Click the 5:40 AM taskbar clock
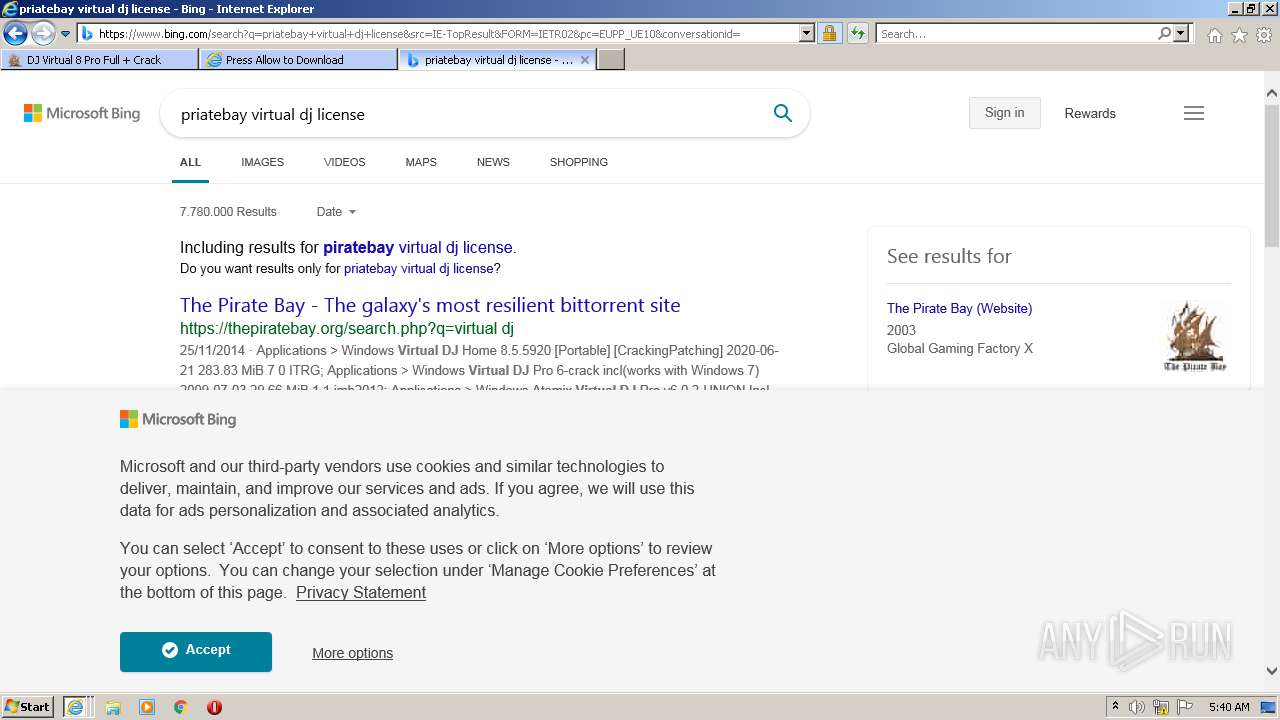The image size is (1280, 720). [x=1229, y=707]
